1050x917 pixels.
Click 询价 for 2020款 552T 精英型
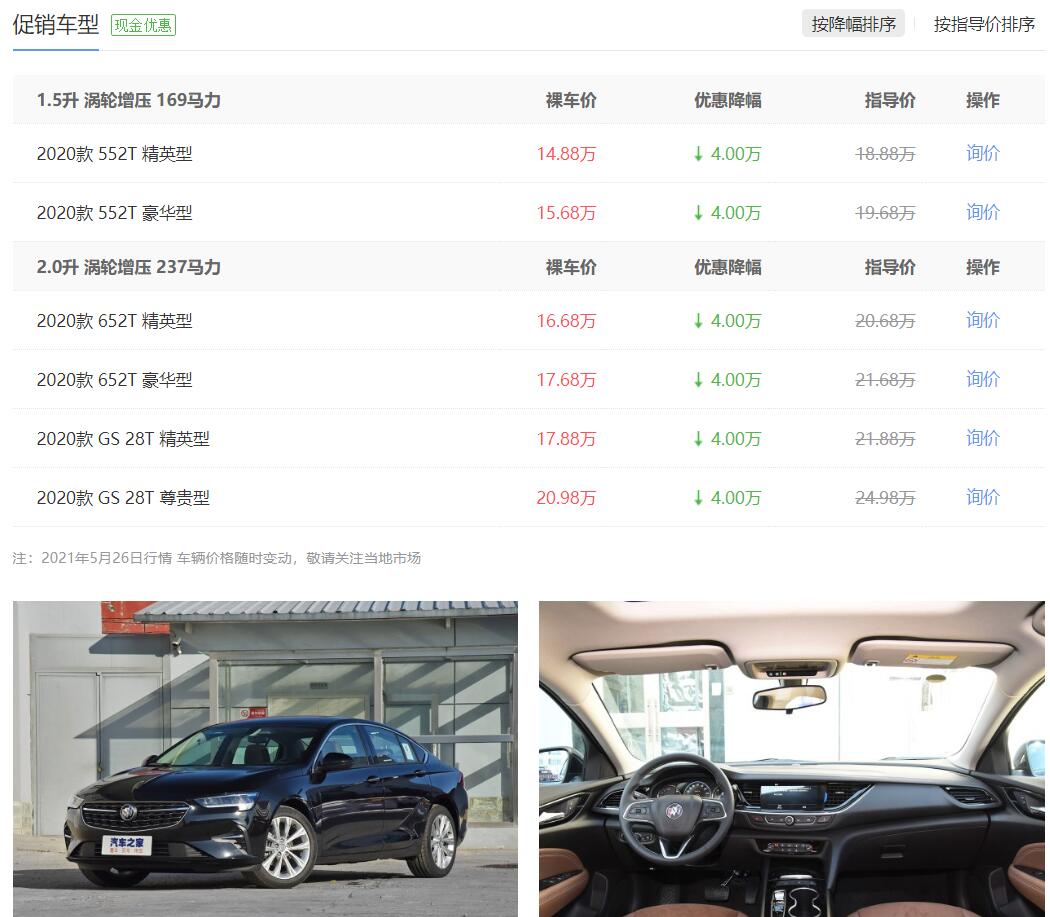coord(982,153)
